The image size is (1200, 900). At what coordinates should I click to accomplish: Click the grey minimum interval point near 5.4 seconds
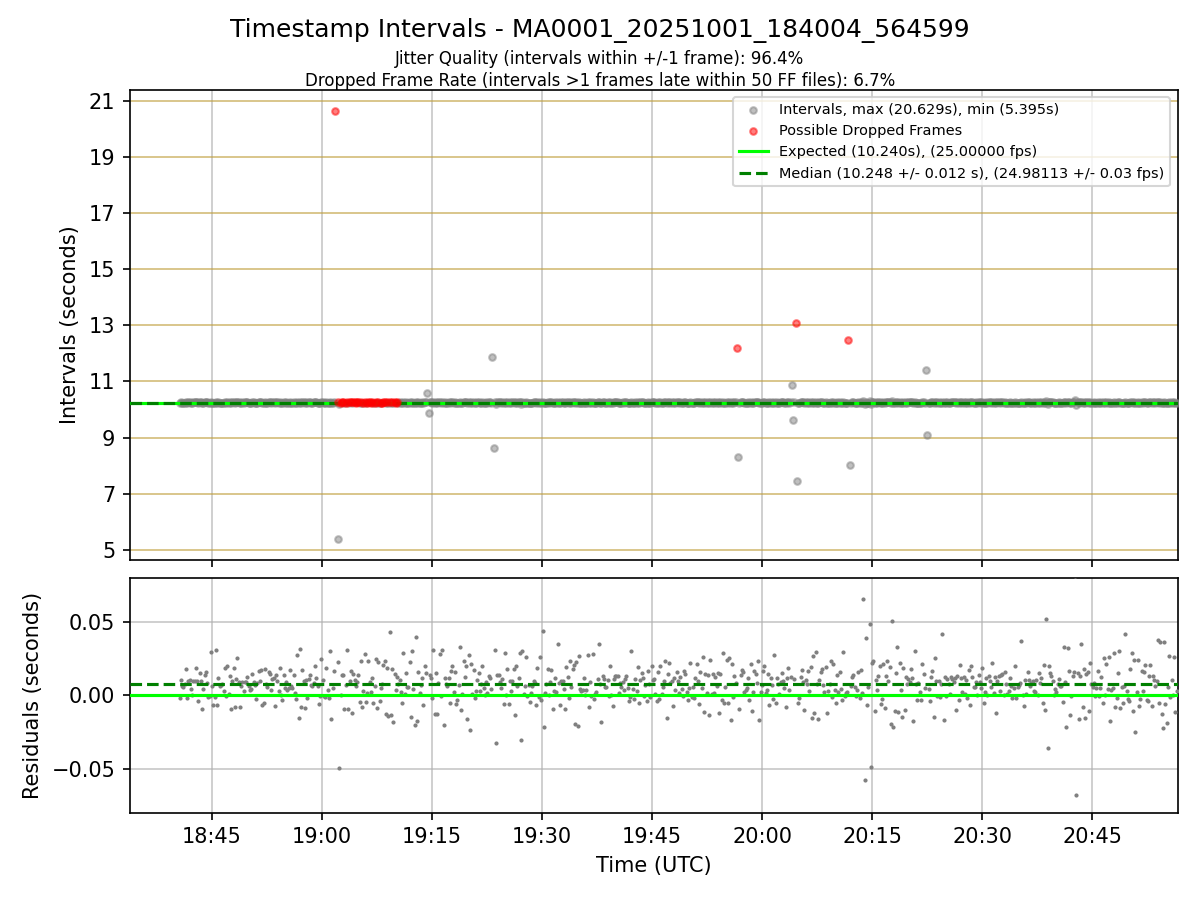point(338,539)
